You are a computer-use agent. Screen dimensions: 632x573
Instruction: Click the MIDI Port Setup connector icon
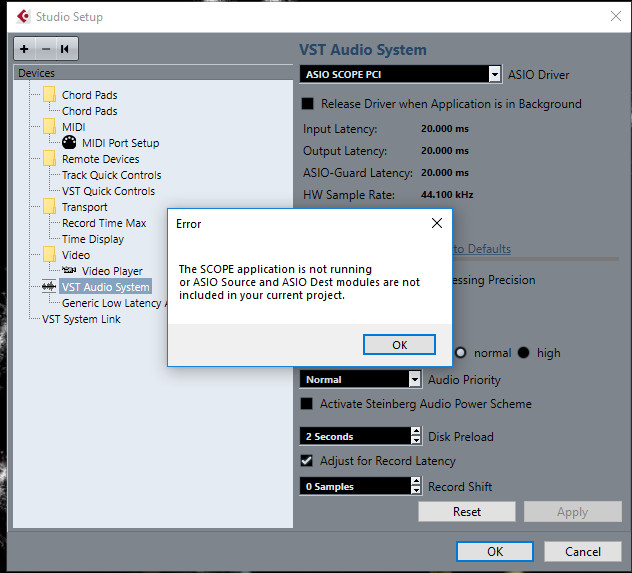pyautogui.click(x=69, y=142)
